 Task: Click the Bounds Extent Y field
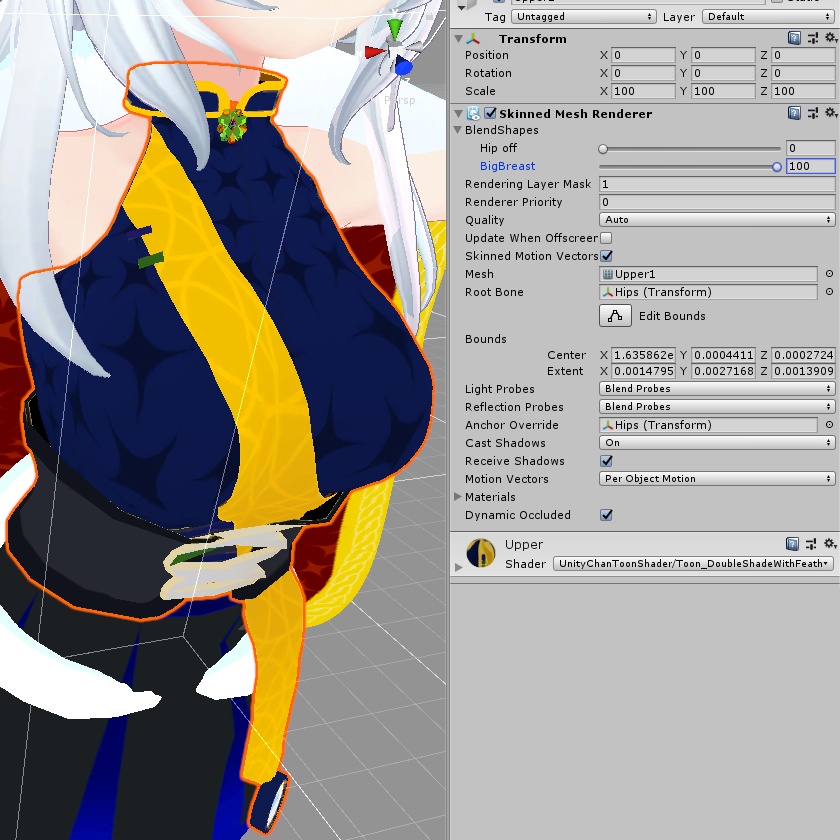723,371
